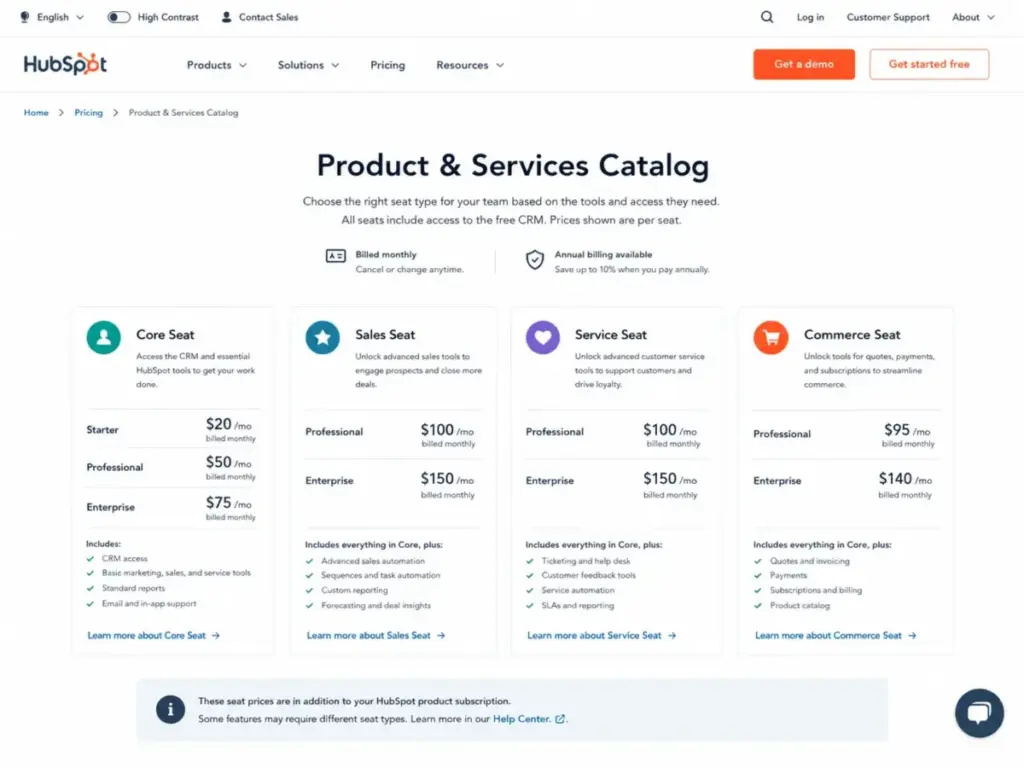This screenshot has width=1024, height=768.
Task: Expand the Resources menu
Action: tap(470, 65)
